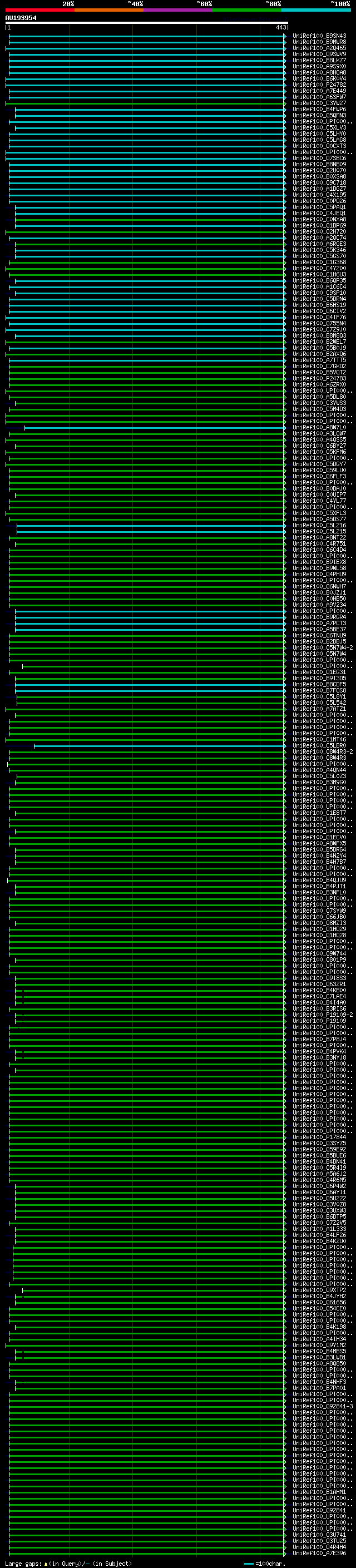
Task: Click the label UniRef100_C1MT46
Action: (x=319, y=740)
